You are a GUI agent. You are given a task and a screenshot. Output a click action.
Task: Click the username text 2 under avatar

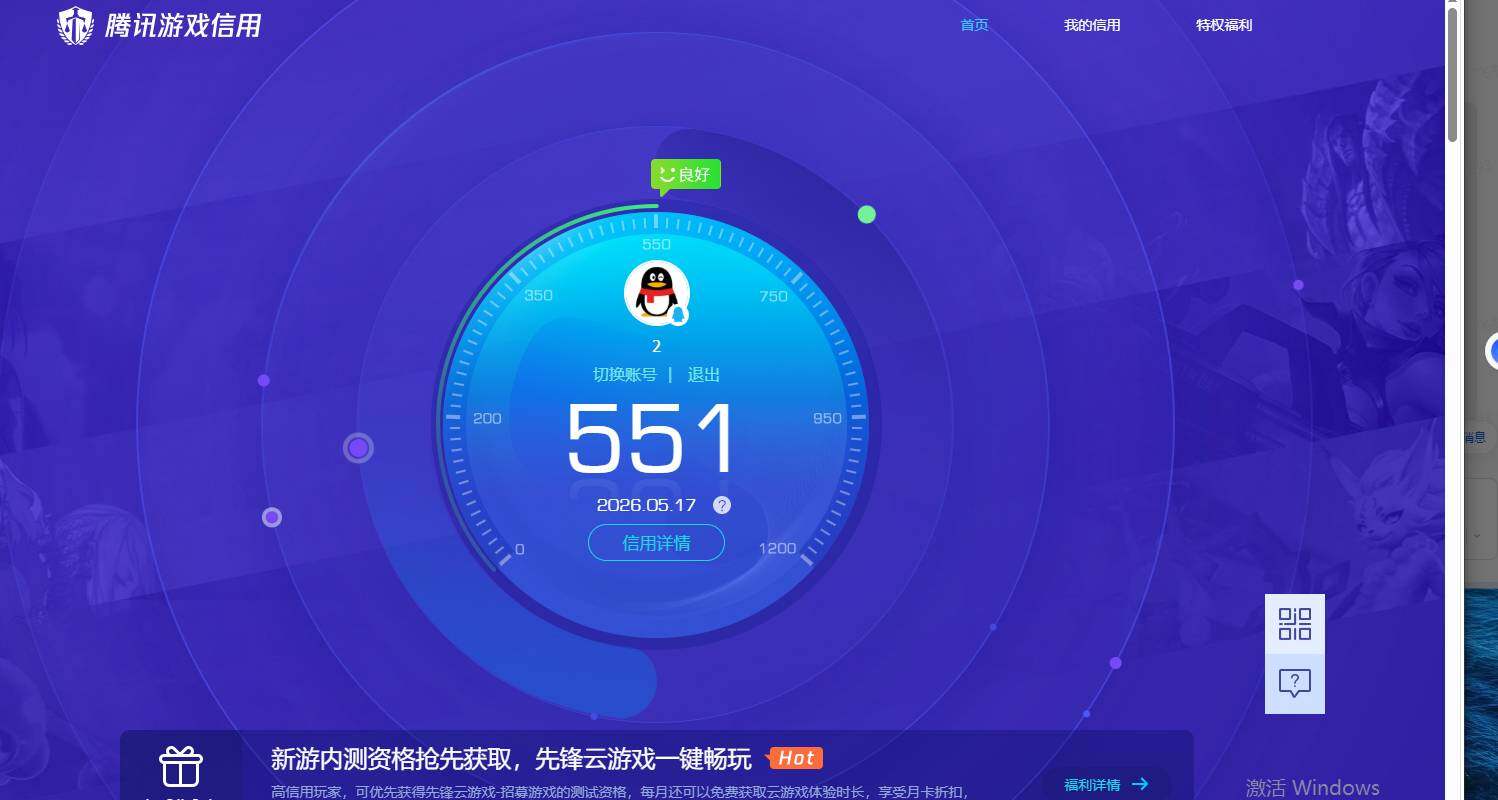coord(657,347)
